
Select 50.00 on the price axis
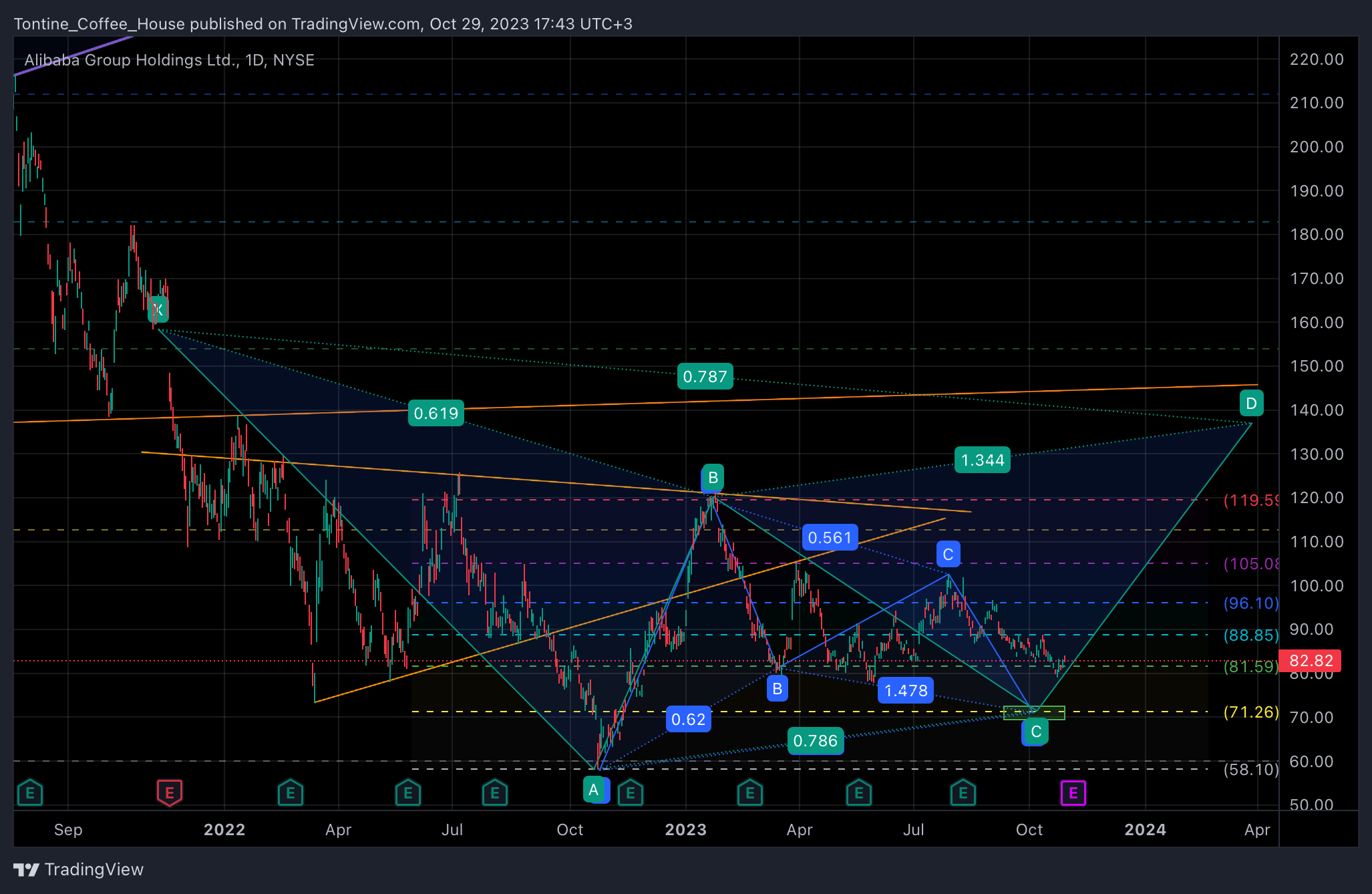(x=1311, y=805)
